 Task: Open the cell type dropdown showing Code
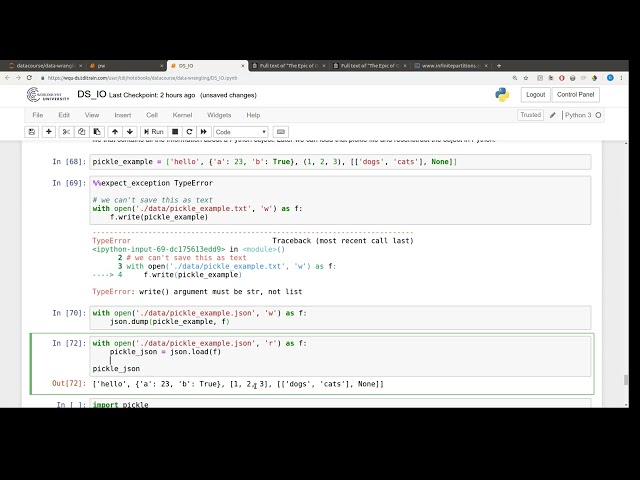(x=241, y=132)
